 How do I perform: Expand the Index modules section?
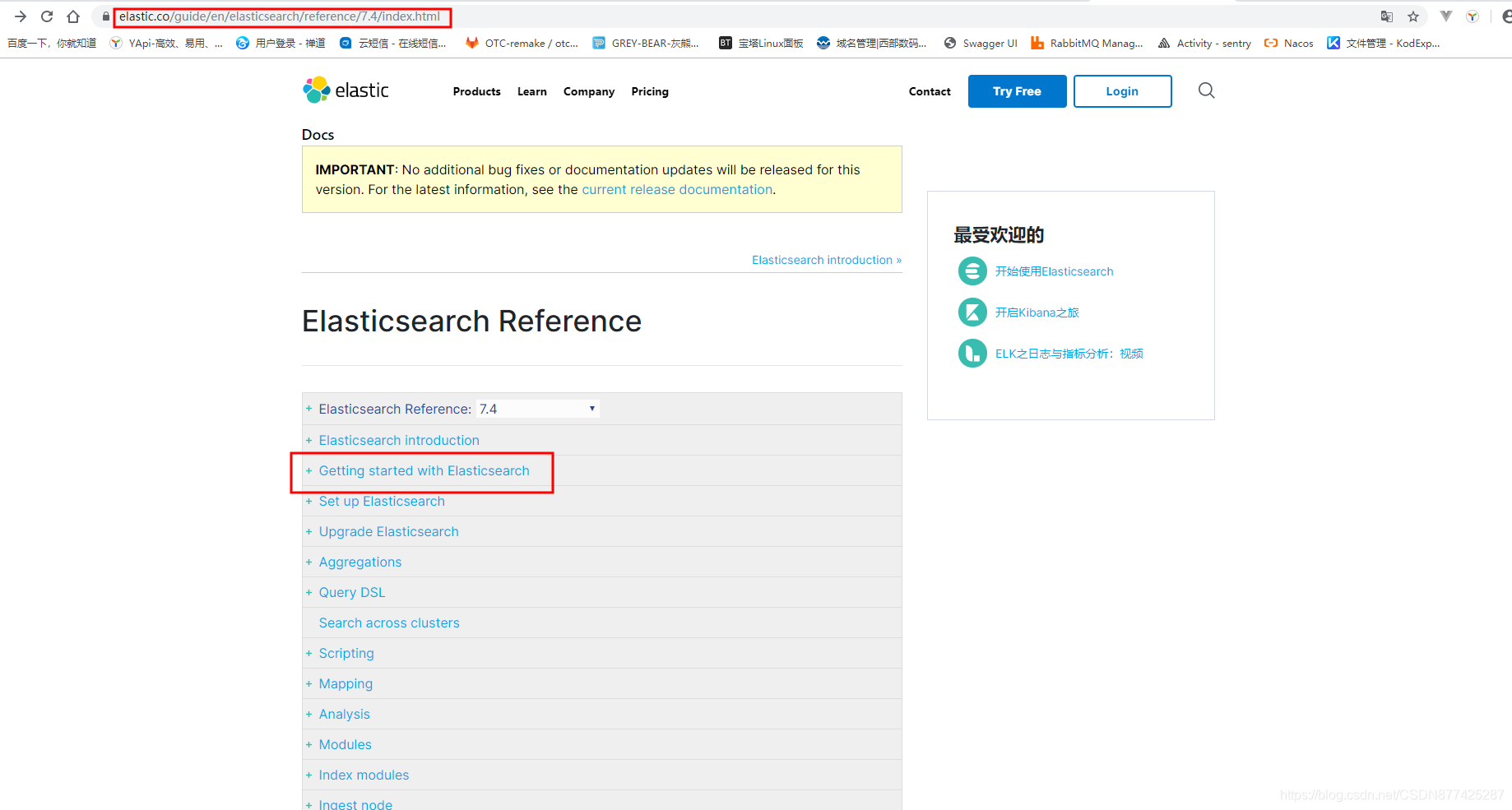pyautogui.click(x=309, y=775)
